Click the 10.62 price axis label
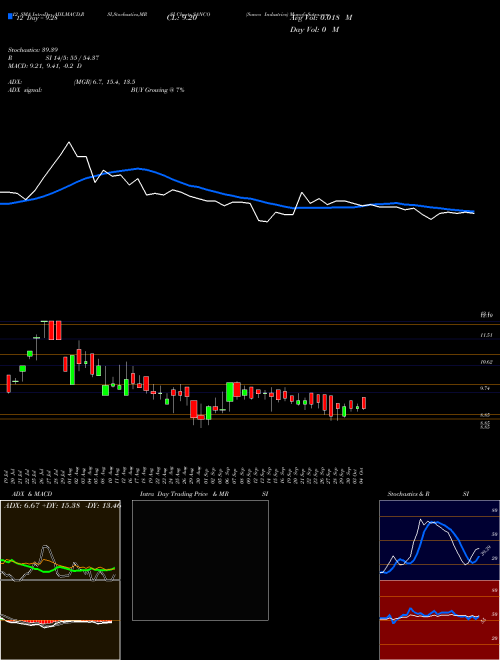The height and width of the screenshot is (660, 500). tap(486, 362)
